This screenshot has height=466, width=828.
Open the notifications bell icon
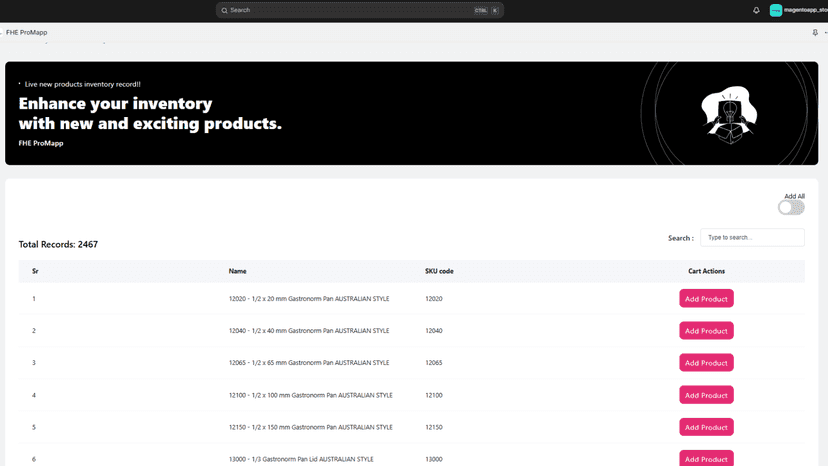[756, 10]
